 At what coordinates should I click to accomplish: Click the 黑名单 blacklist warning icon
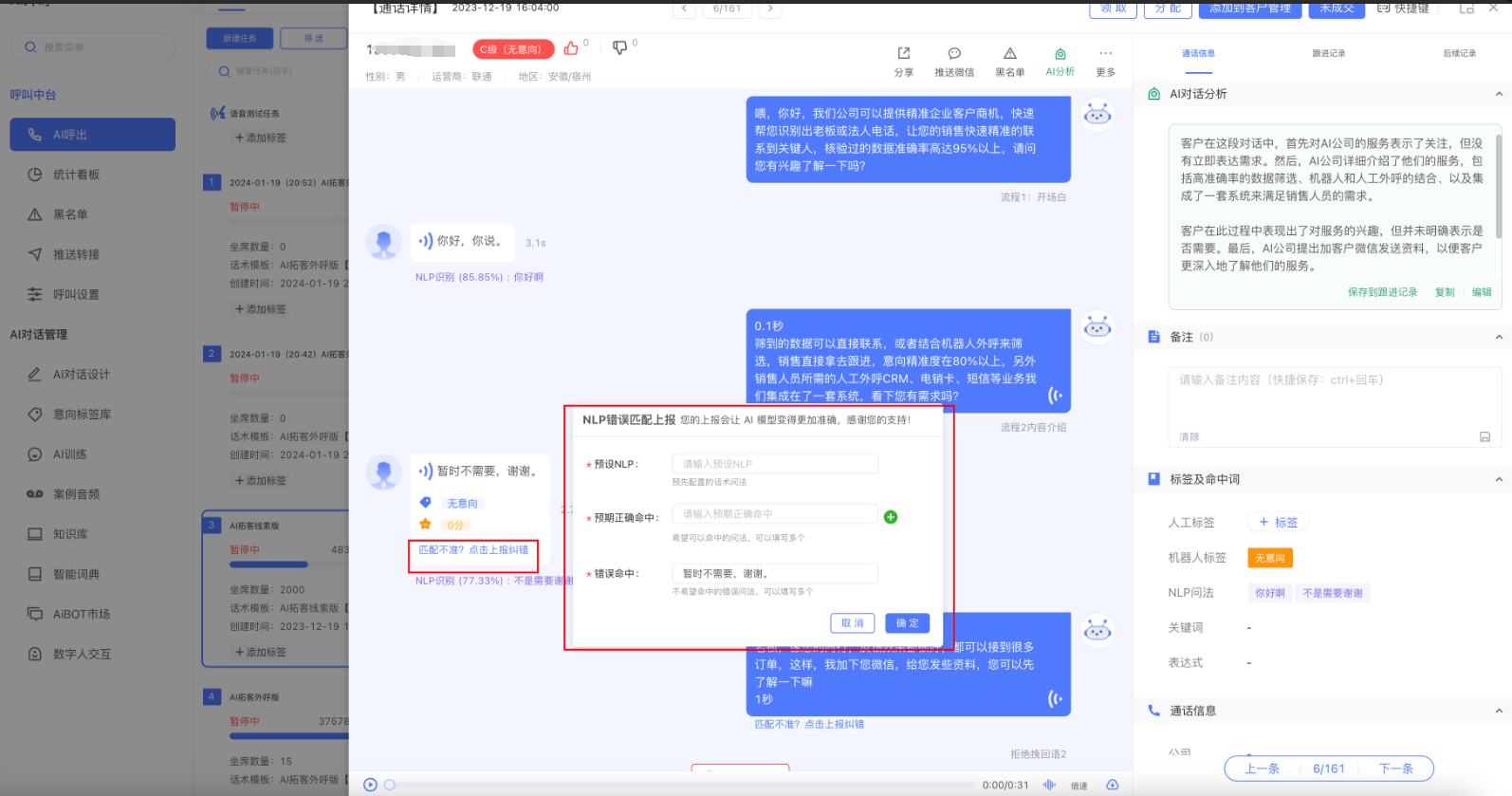click(1010, 54)
